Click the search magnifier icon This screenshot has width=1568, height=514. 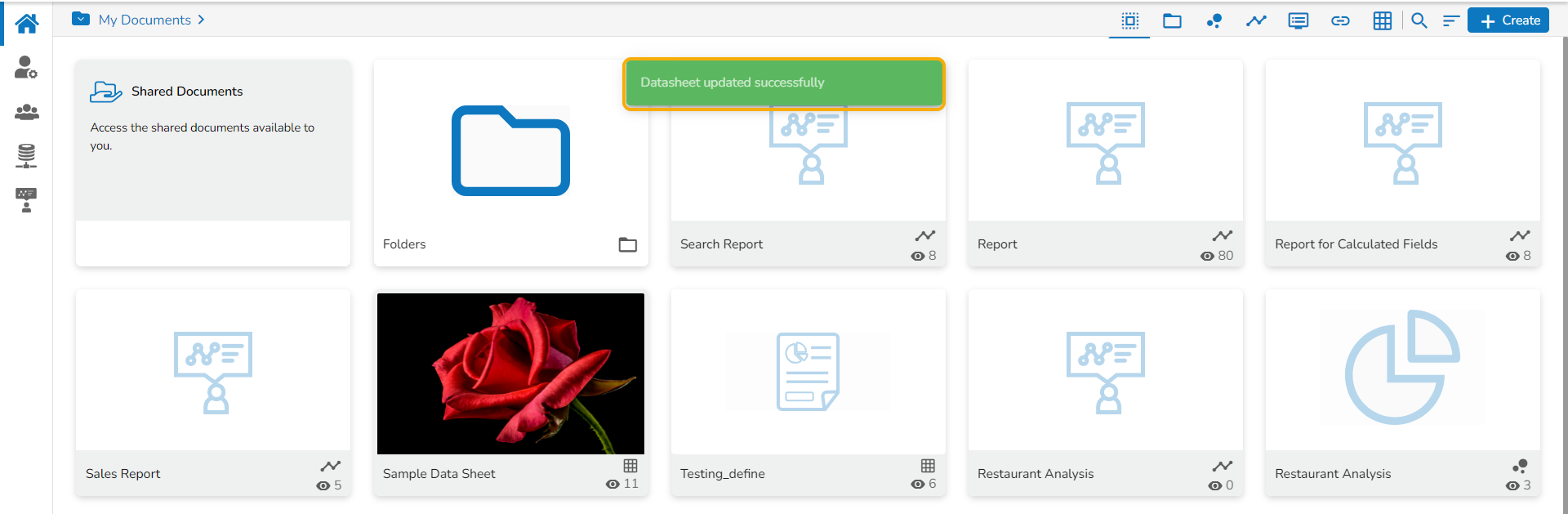[x=1419, y=20]
